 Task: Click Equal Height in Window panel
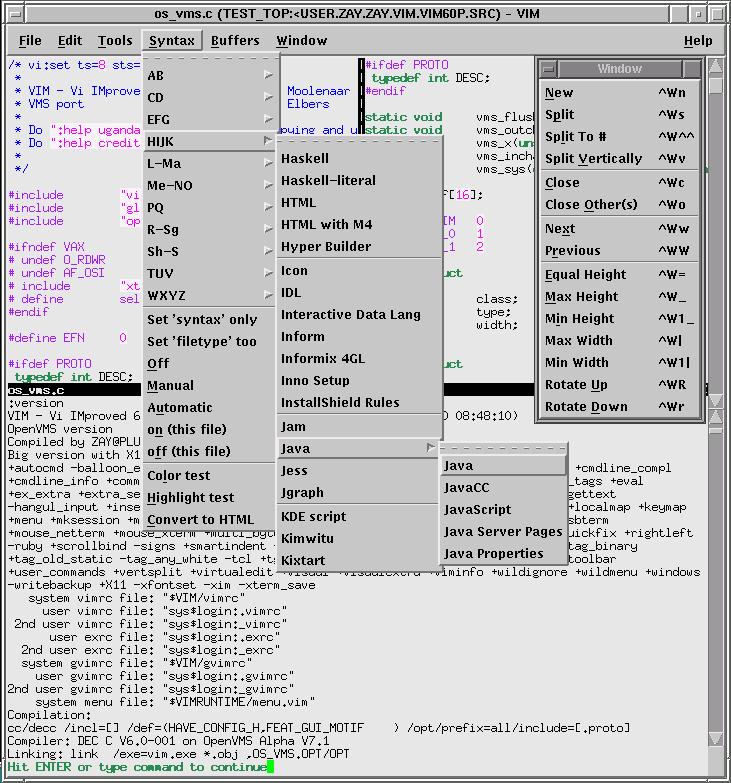(x=619, y=275)
